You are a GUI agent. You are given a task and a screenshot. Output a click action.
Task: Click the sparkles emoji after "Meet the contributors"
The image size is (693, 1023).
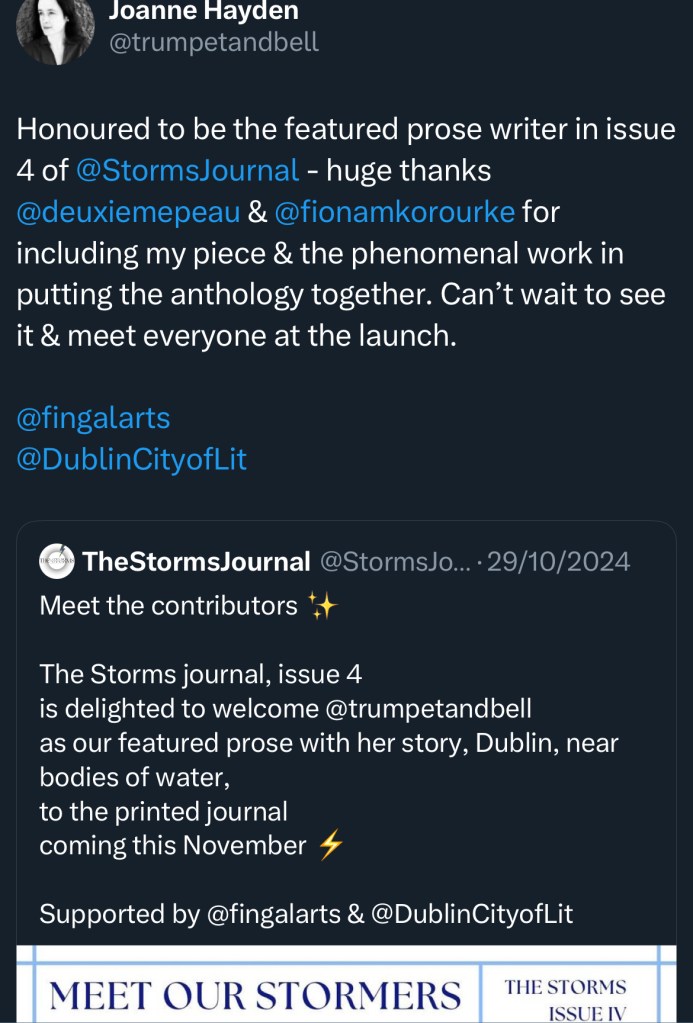(322, 606)
